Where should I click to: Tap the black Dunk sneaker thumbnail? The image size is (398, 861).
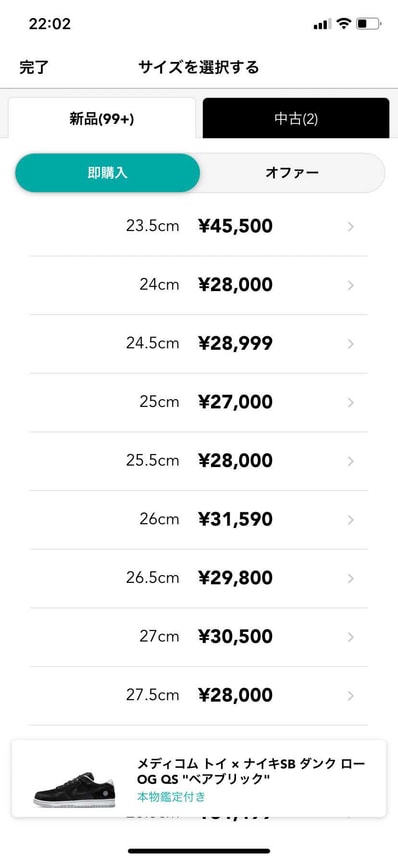pyautogui.click(x=75, y=789)
